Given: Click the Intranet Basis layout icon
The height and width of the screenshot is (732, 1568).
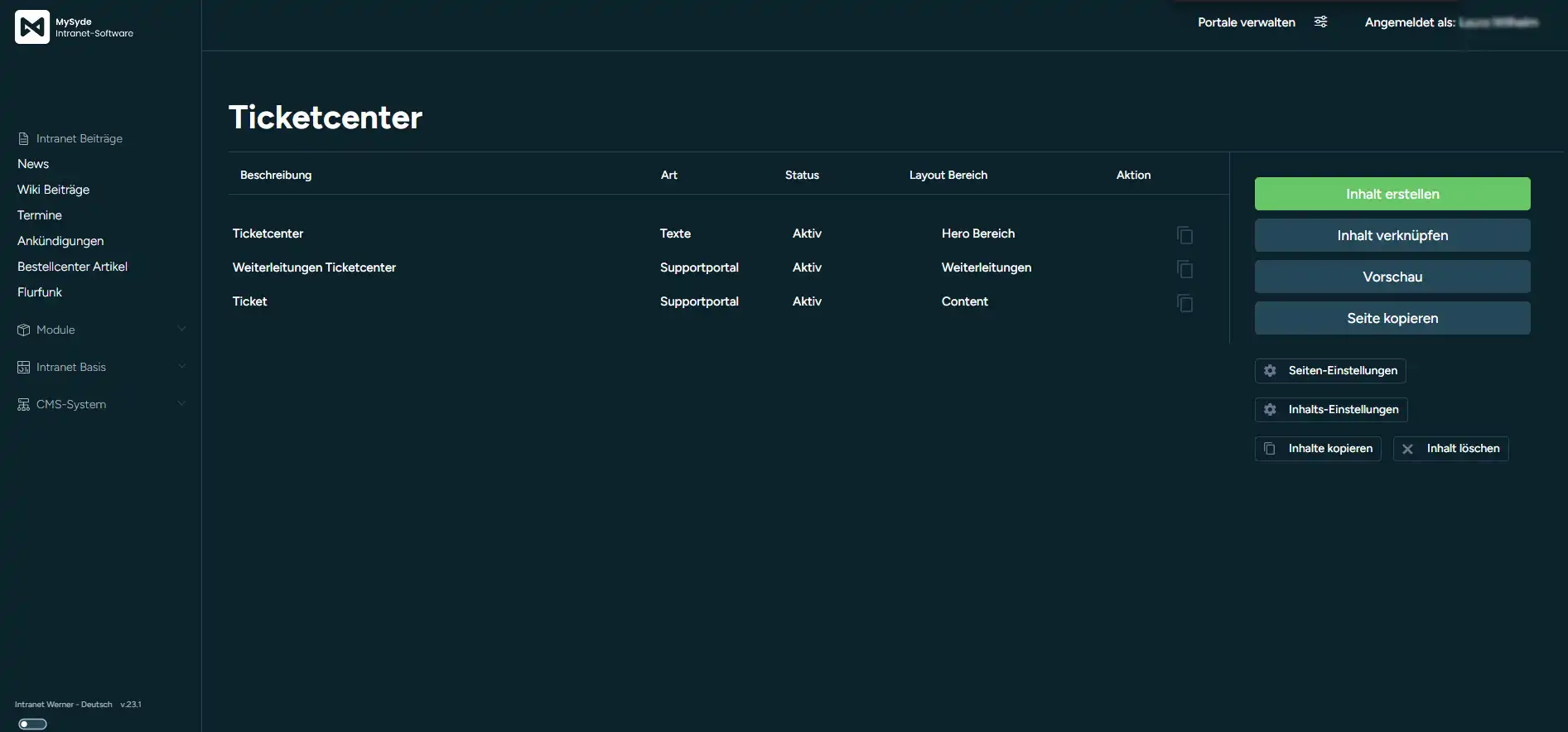Looking at the screenshot, I should click(x=23, y=367).
